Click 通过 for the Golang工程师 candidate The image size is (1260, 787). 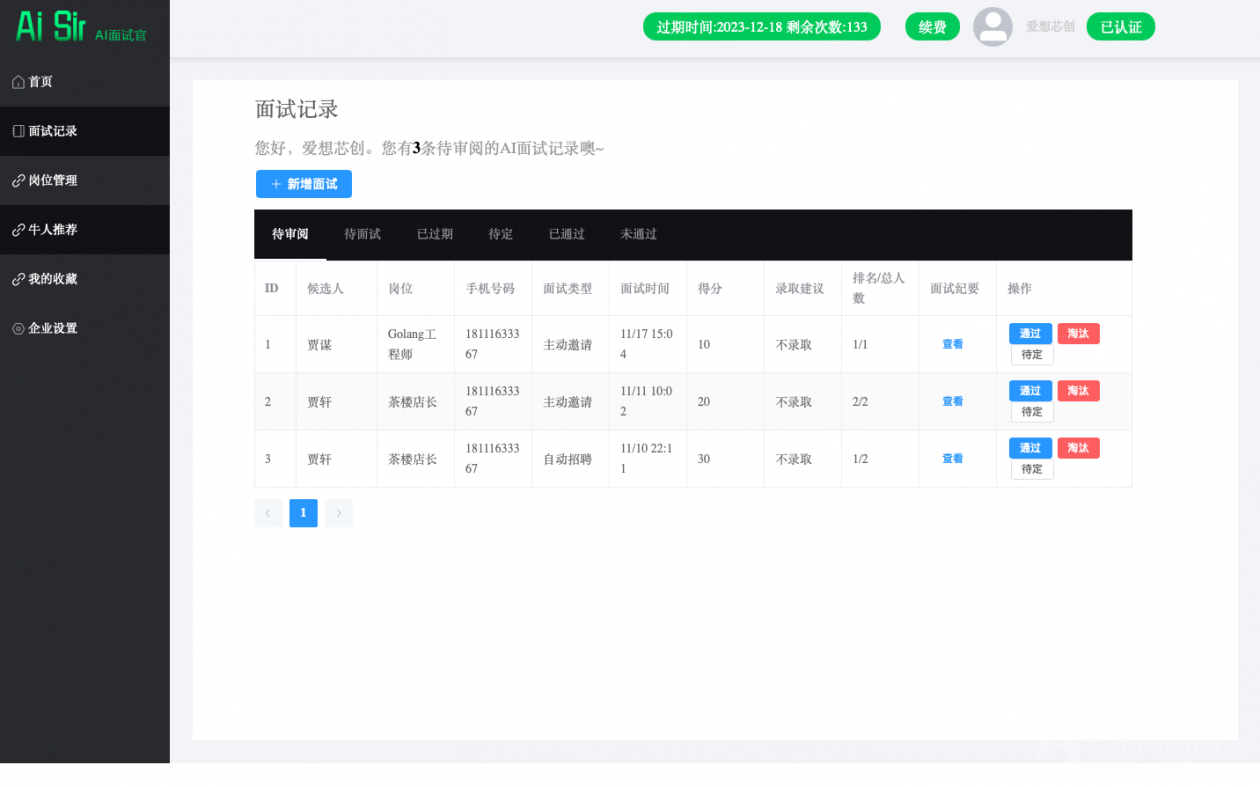tap(1030, 334)
